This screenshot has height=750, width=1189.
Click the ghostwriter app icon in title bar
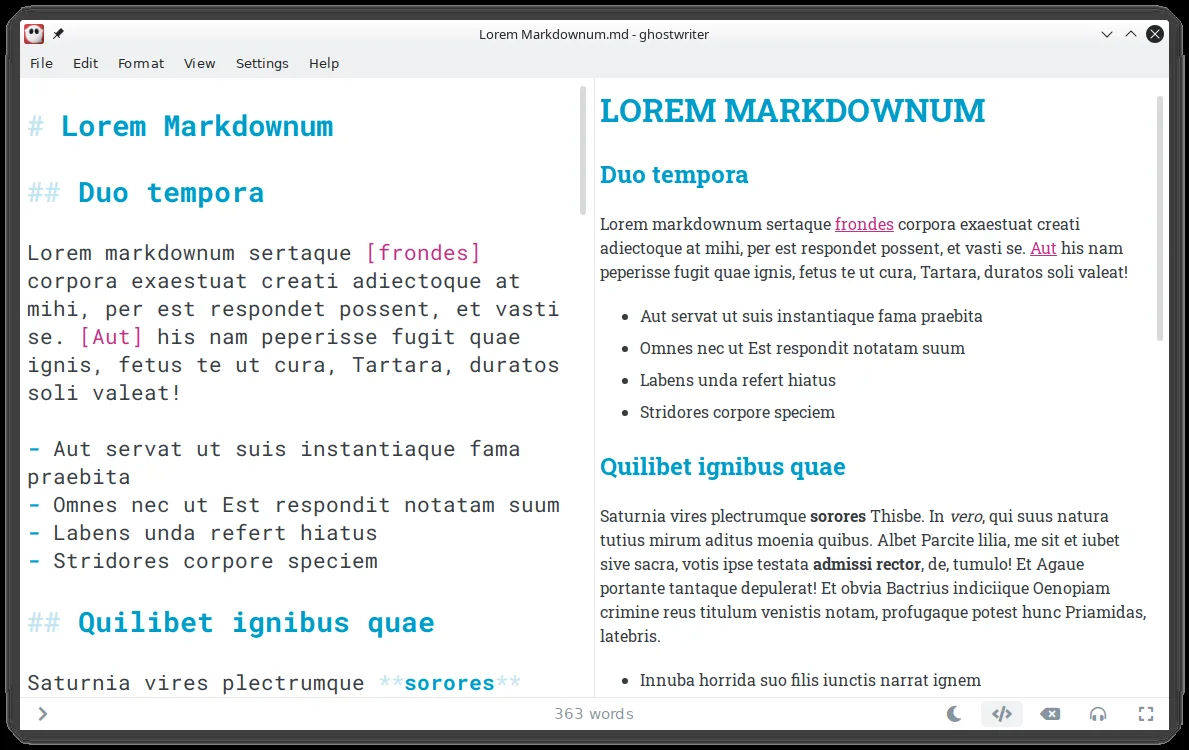coord(33,33)
